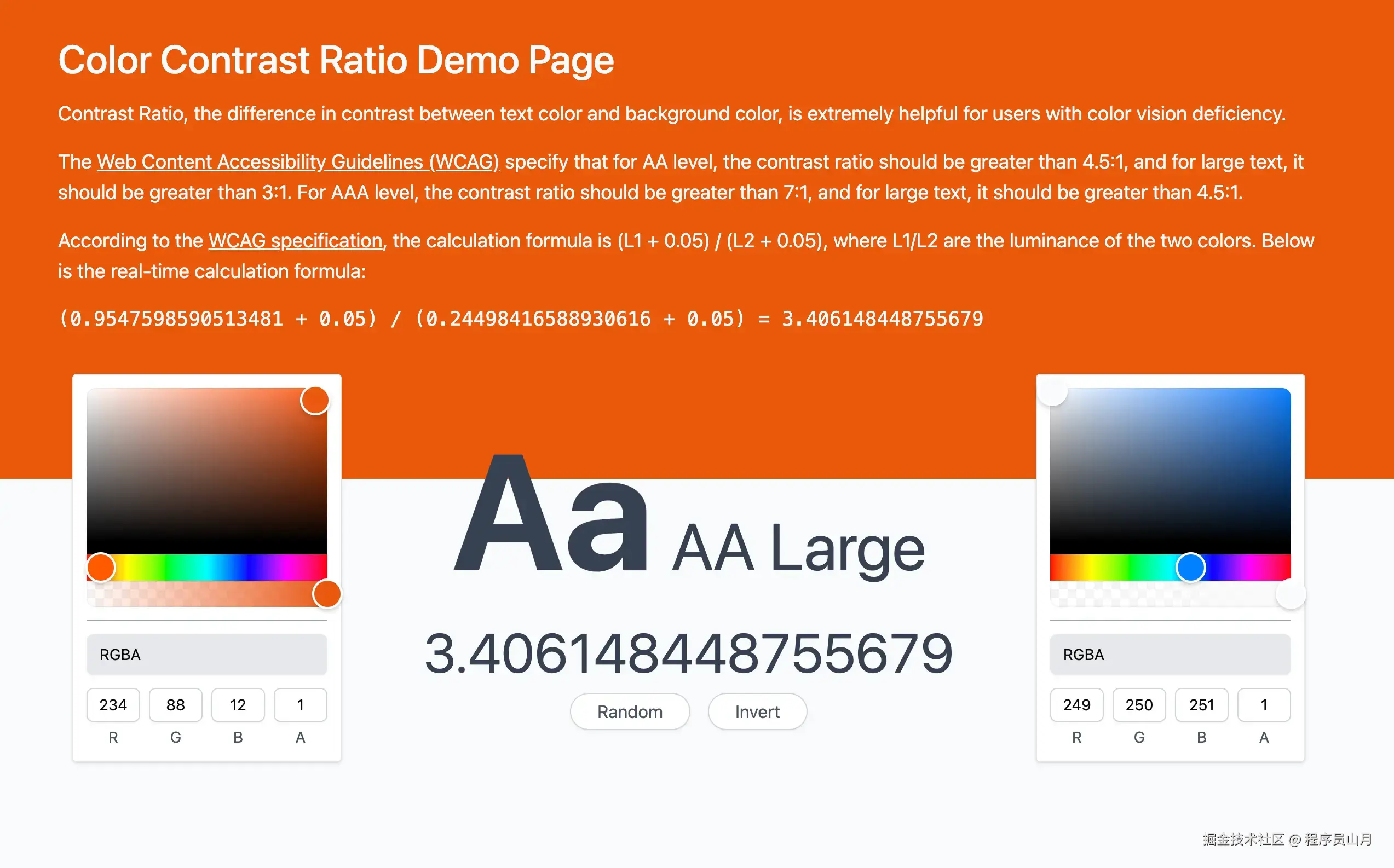
Task: Click the orange saturation handle in left color area
Action: [315, 400]
